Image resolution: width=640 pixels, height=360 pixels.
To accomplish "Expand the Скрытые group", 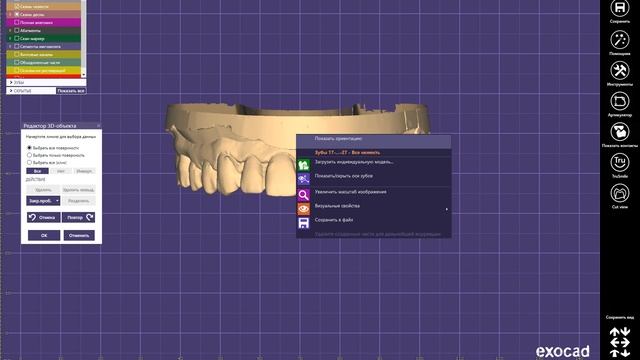I will [x=11, y=91].
